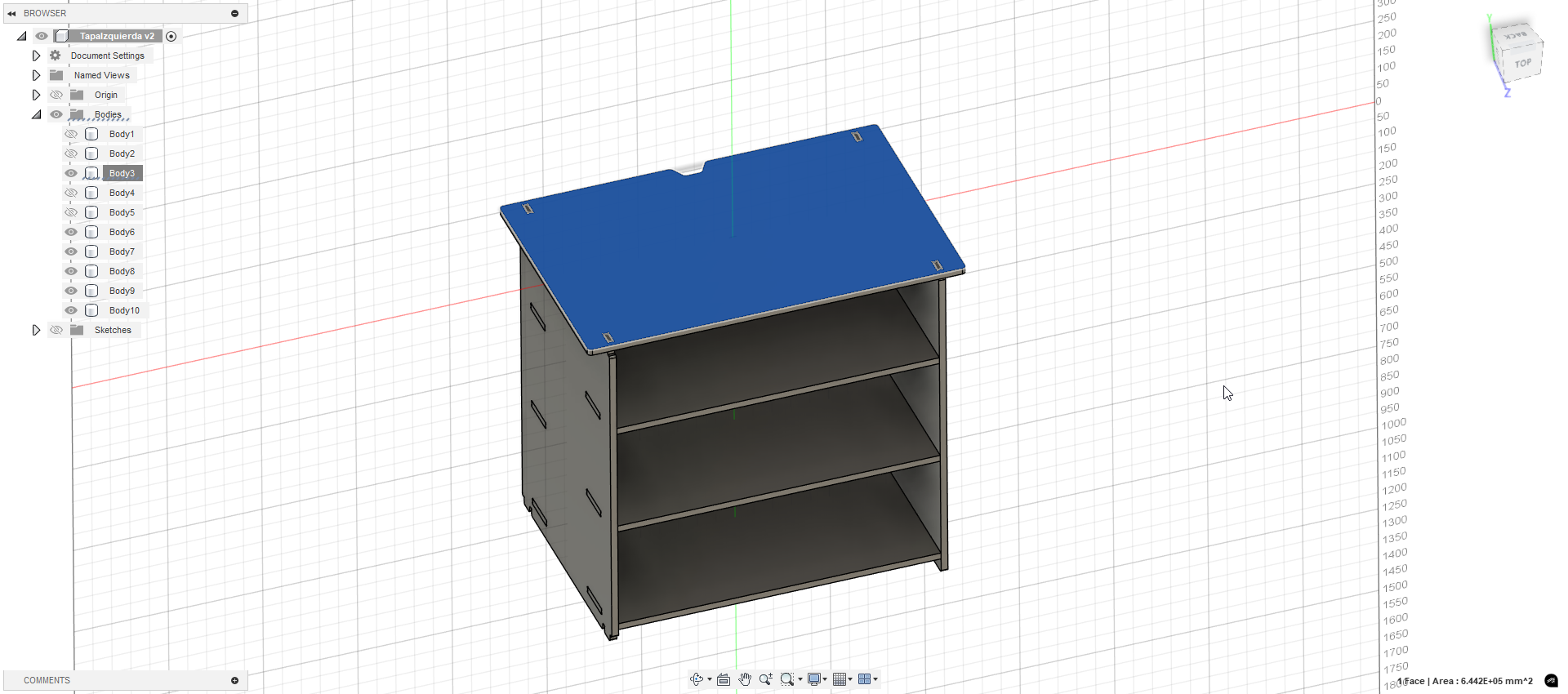Show hidden Body2 via eye icon
The height and width of the screenshot is (694, 1568).
coord(71,153)
